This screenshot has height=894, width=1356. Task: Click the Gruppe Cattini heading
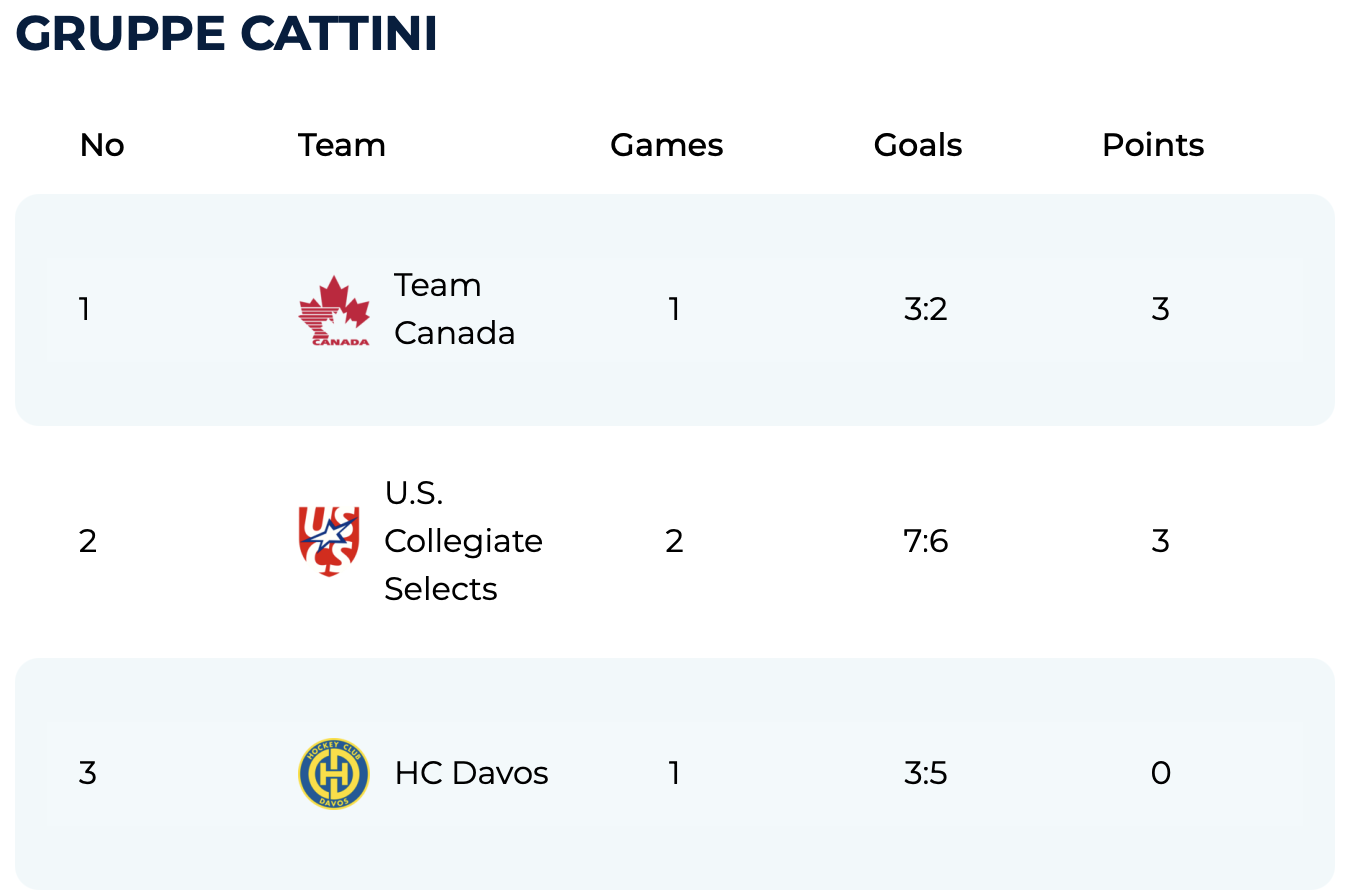click(226, 35)
